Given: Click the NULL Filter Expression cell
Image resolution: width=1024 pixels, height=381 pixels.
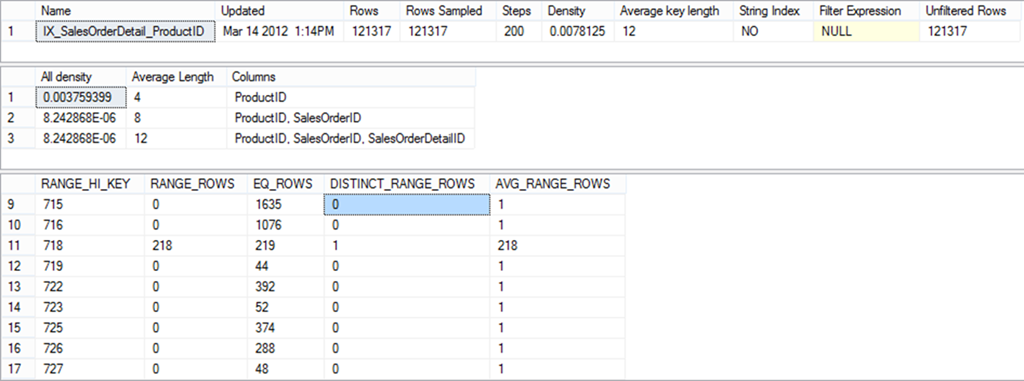Looking at the screenshot, I should (x=866, y=31).
